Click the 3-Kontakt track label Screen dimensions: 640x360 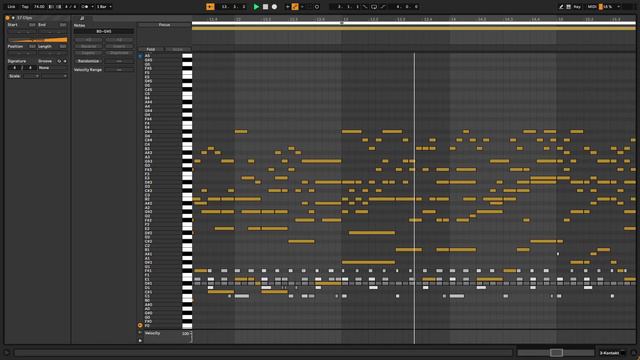pos(609,353)
